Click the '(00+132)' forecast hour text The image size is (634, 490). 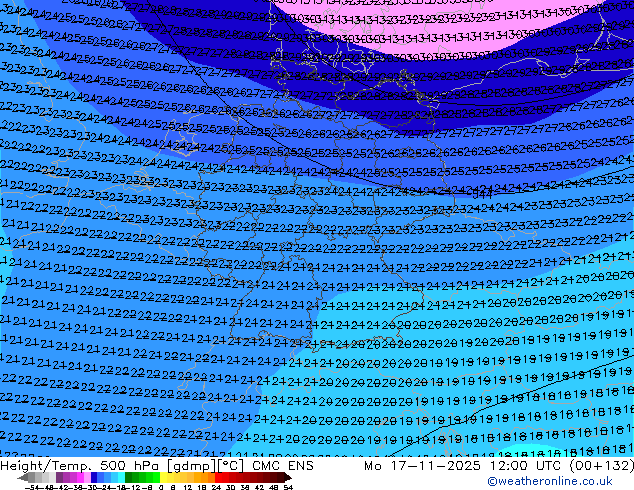[x=601, y=466]
